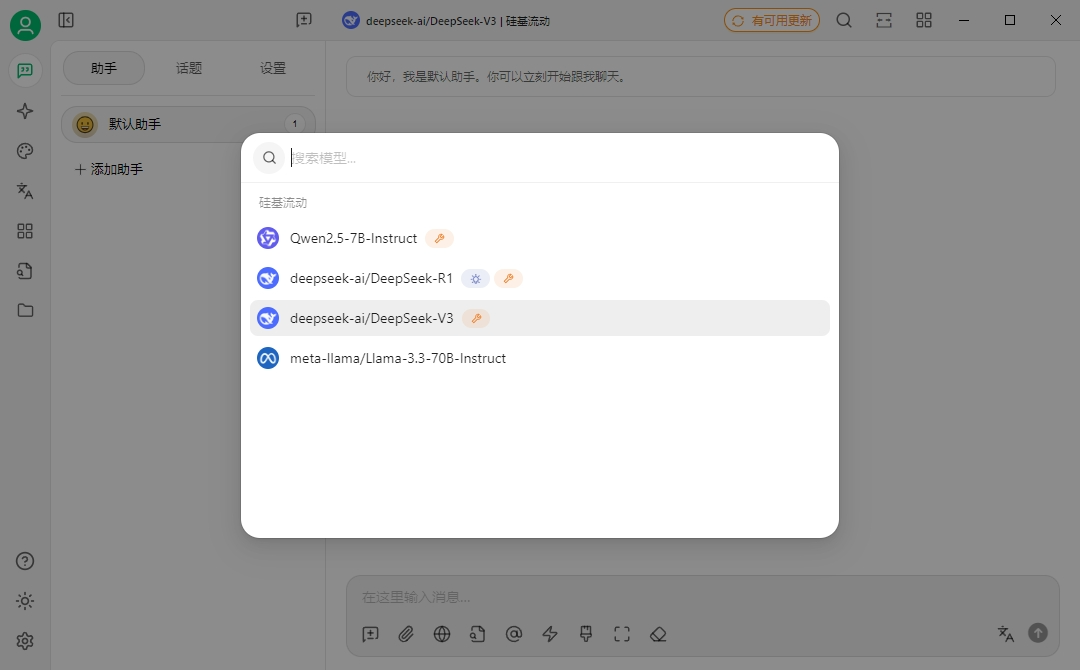The height and width of the screenshot is (670, 1080).
Task: Click the Meta Llama logo icon
Action: tap(268, 358)
